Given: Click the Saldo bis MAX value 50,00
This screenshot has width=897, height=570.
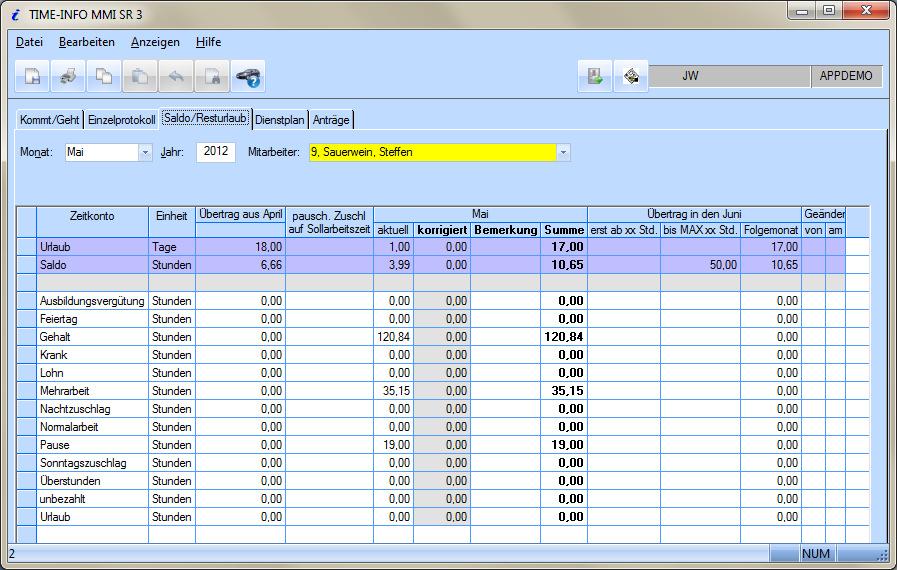Looking at the screenshot, I should pos(700,265).
